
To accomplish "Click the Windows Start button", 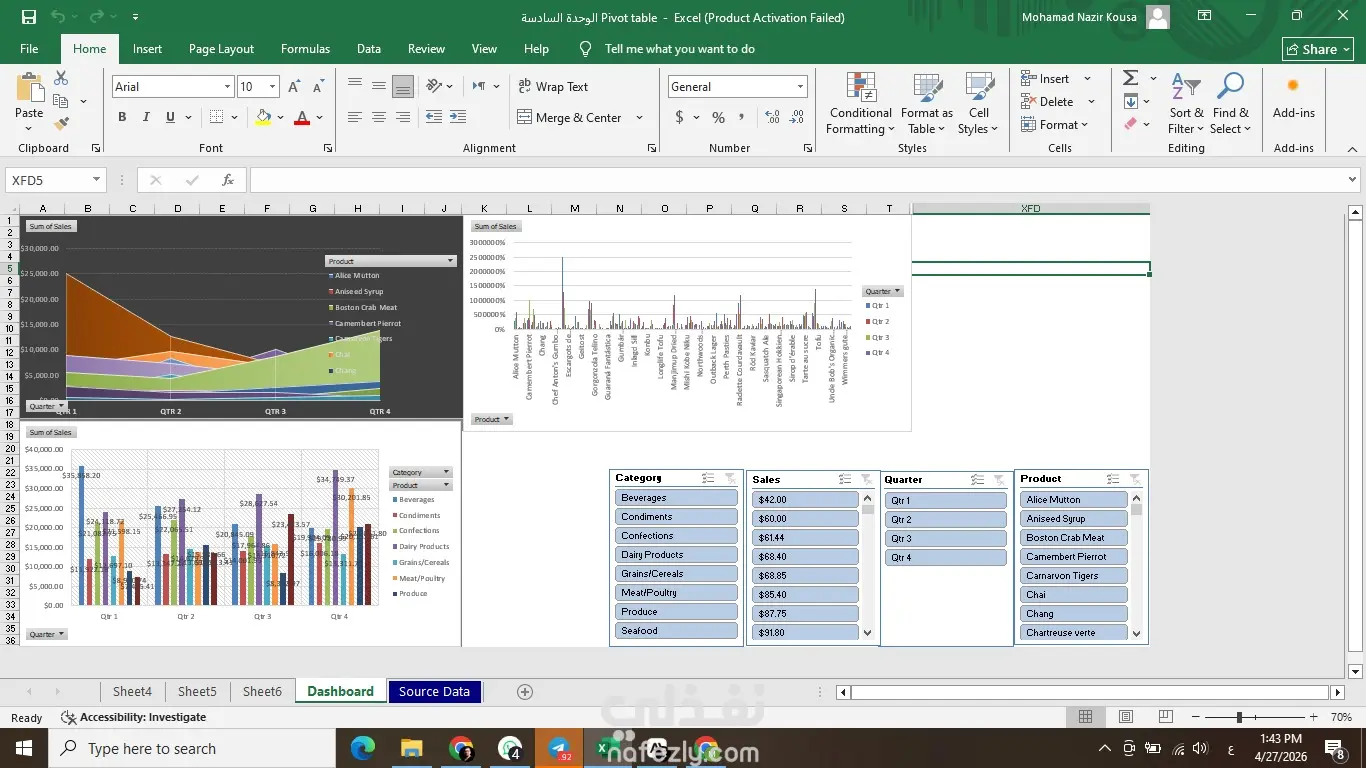I will click(x=24, y=748).
